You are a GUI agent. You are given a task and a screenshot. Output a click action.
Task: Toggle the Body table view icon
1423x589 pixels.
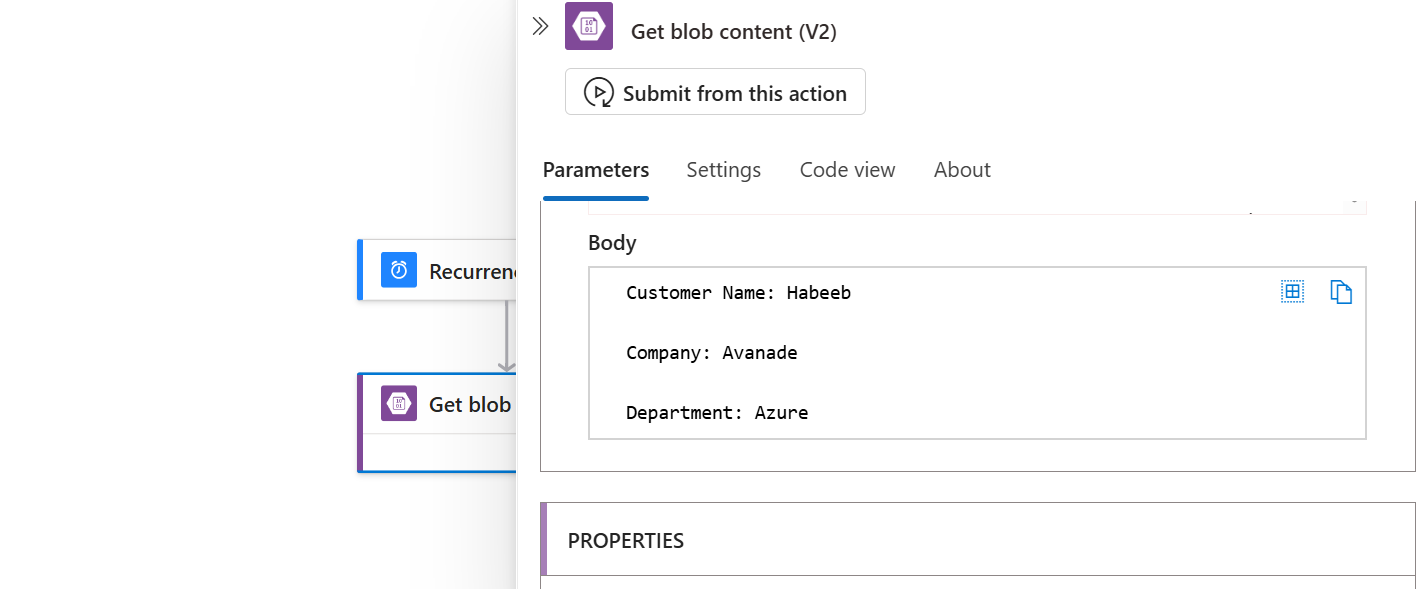(1292, 291)
